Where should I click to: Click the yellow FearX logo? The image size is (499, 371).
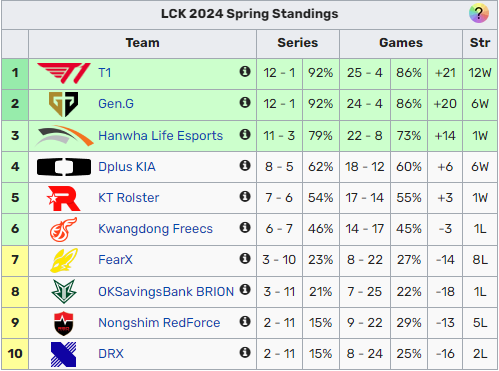click(64, 260)
